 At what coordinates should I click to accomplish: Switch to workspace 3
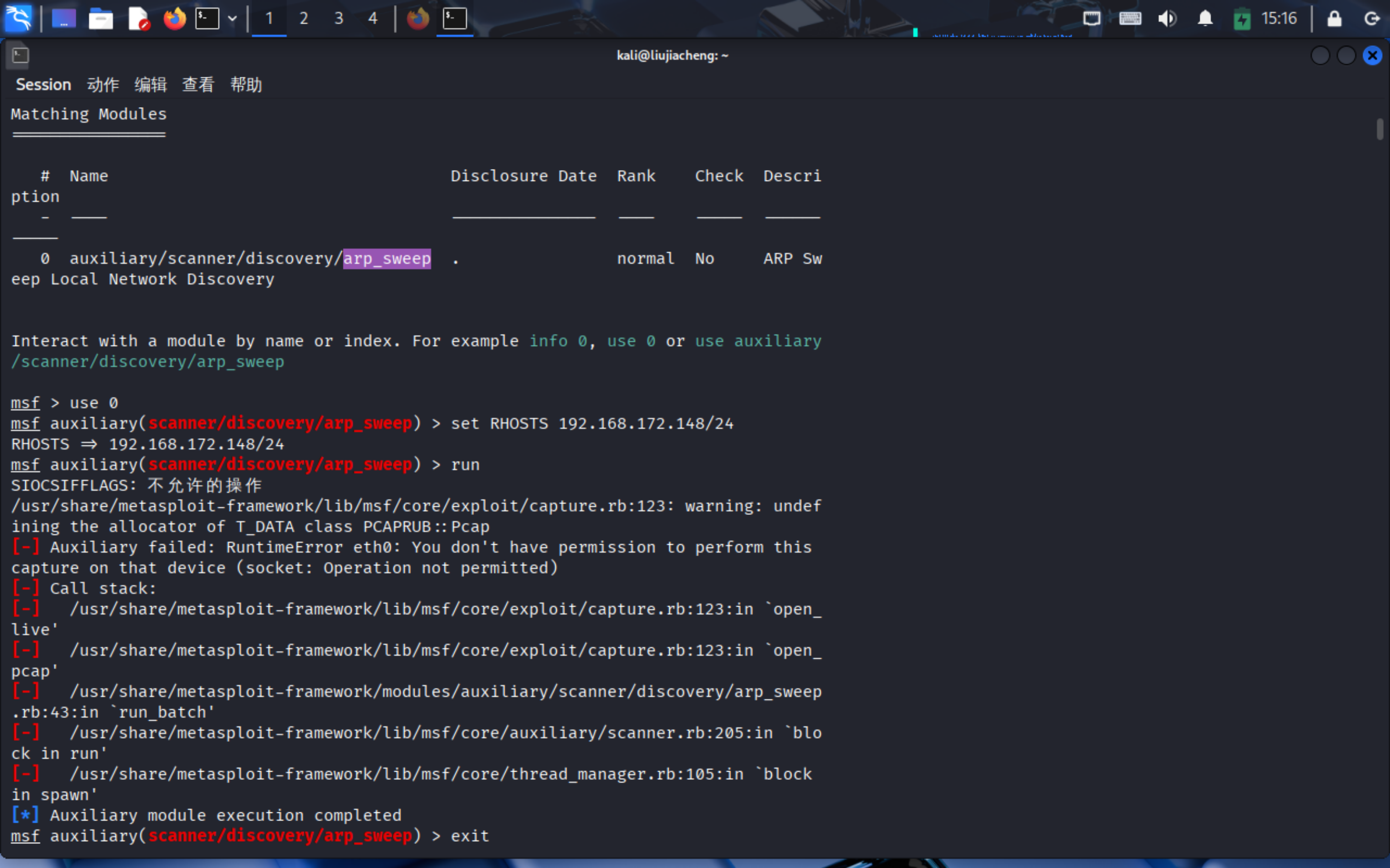click(339, 19)
